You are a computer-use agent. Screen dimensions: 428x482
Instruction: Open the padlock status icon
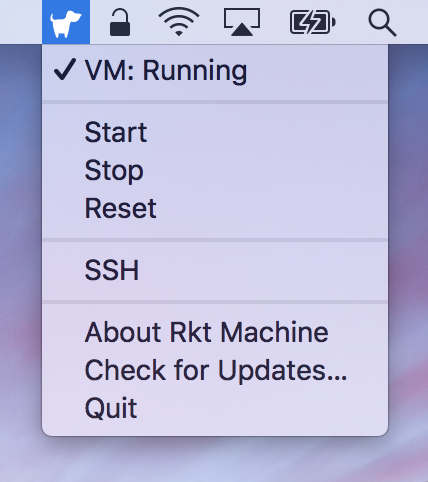(x=120, y=23)
